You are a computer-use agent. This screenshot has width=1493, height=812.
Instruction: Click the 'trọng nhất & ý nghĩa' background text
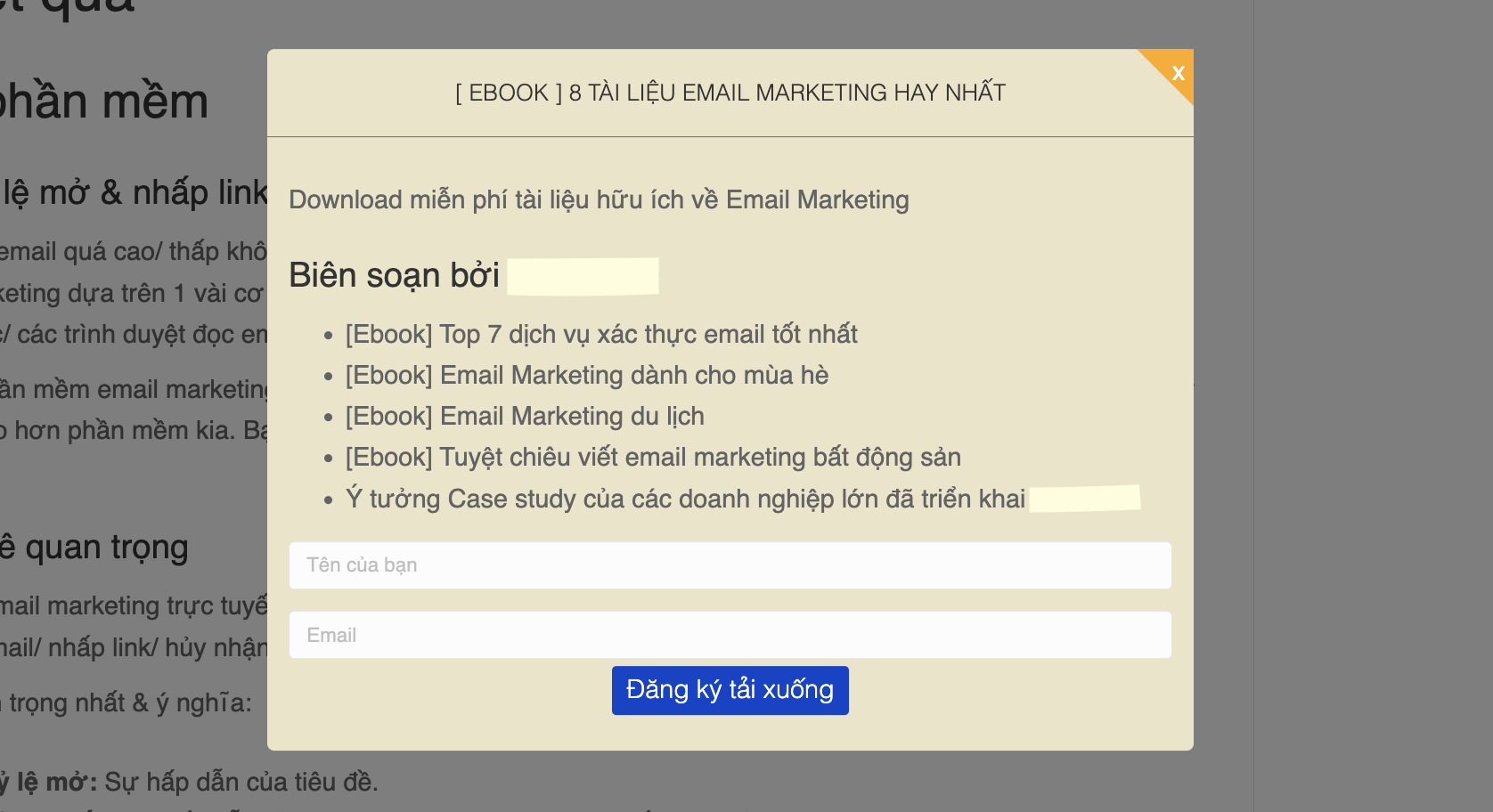[x=129, y=703]
